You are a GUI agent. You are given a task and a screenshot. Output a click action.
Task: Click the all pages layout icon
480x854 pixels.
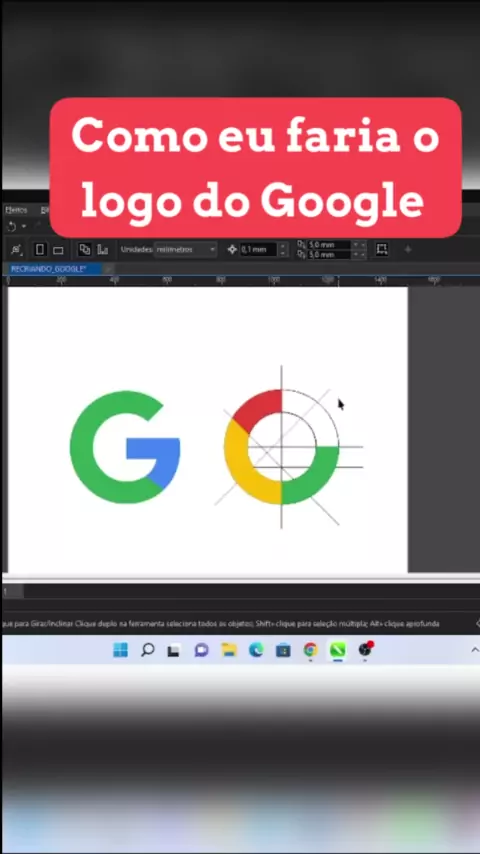click(84, 249)
